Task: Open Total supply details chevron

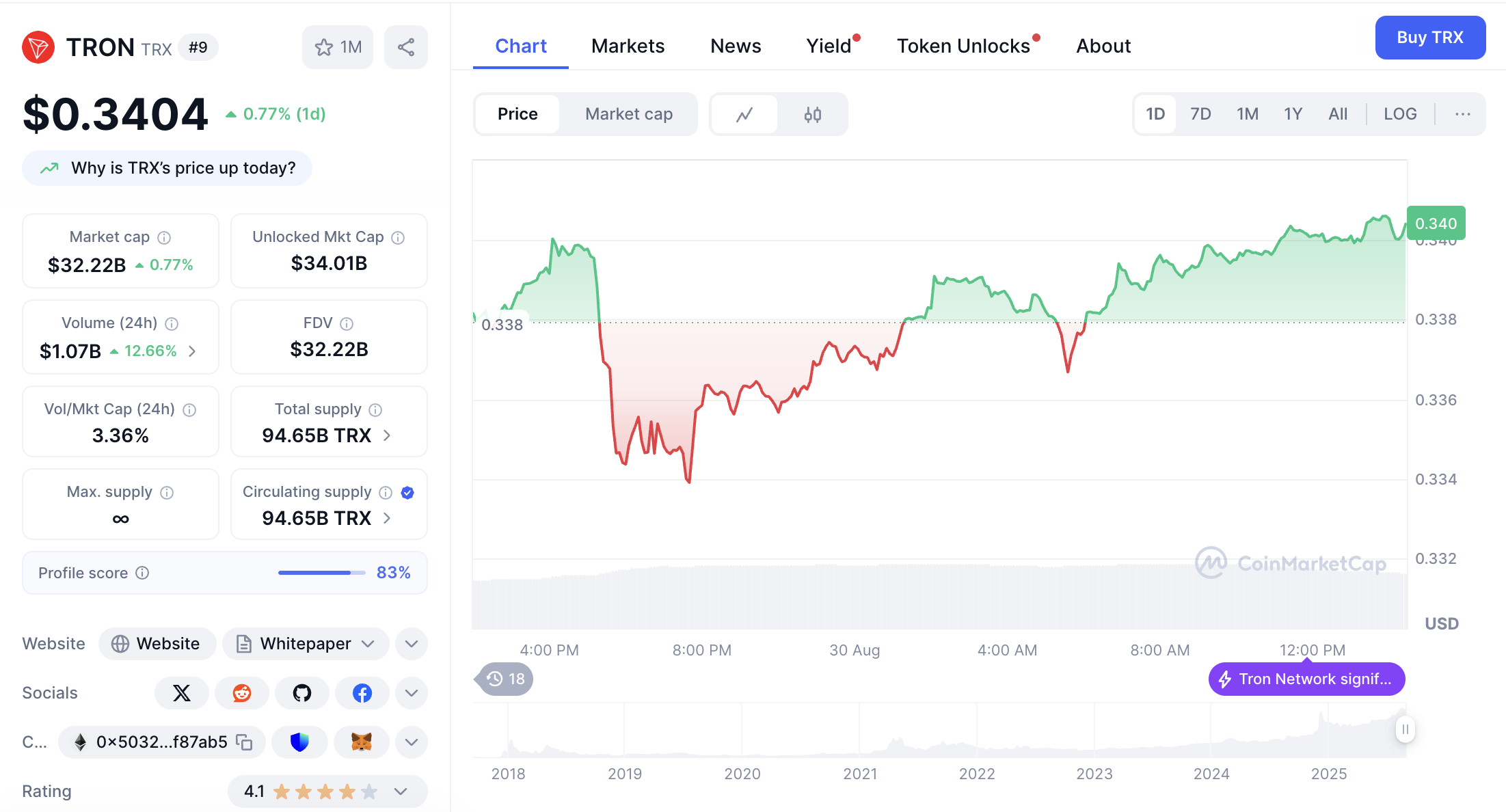Action: (387, 435)
